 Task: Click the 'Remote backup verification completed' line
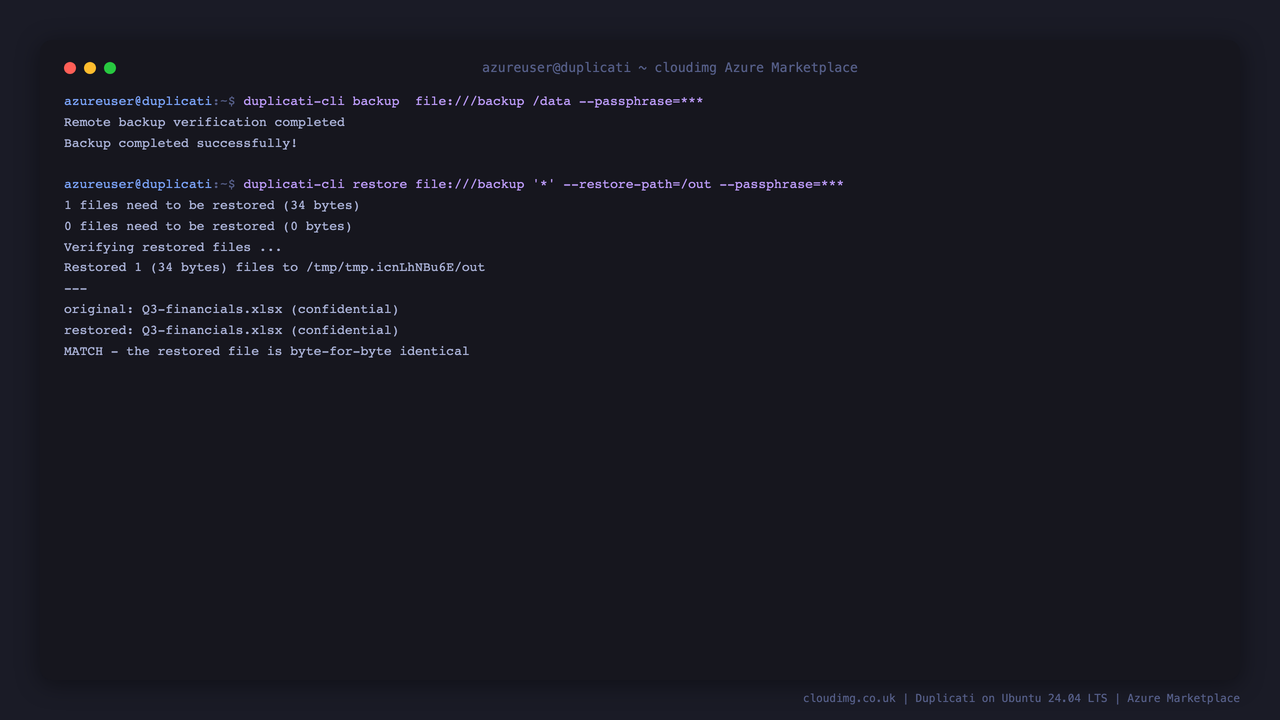pos(204,122)
